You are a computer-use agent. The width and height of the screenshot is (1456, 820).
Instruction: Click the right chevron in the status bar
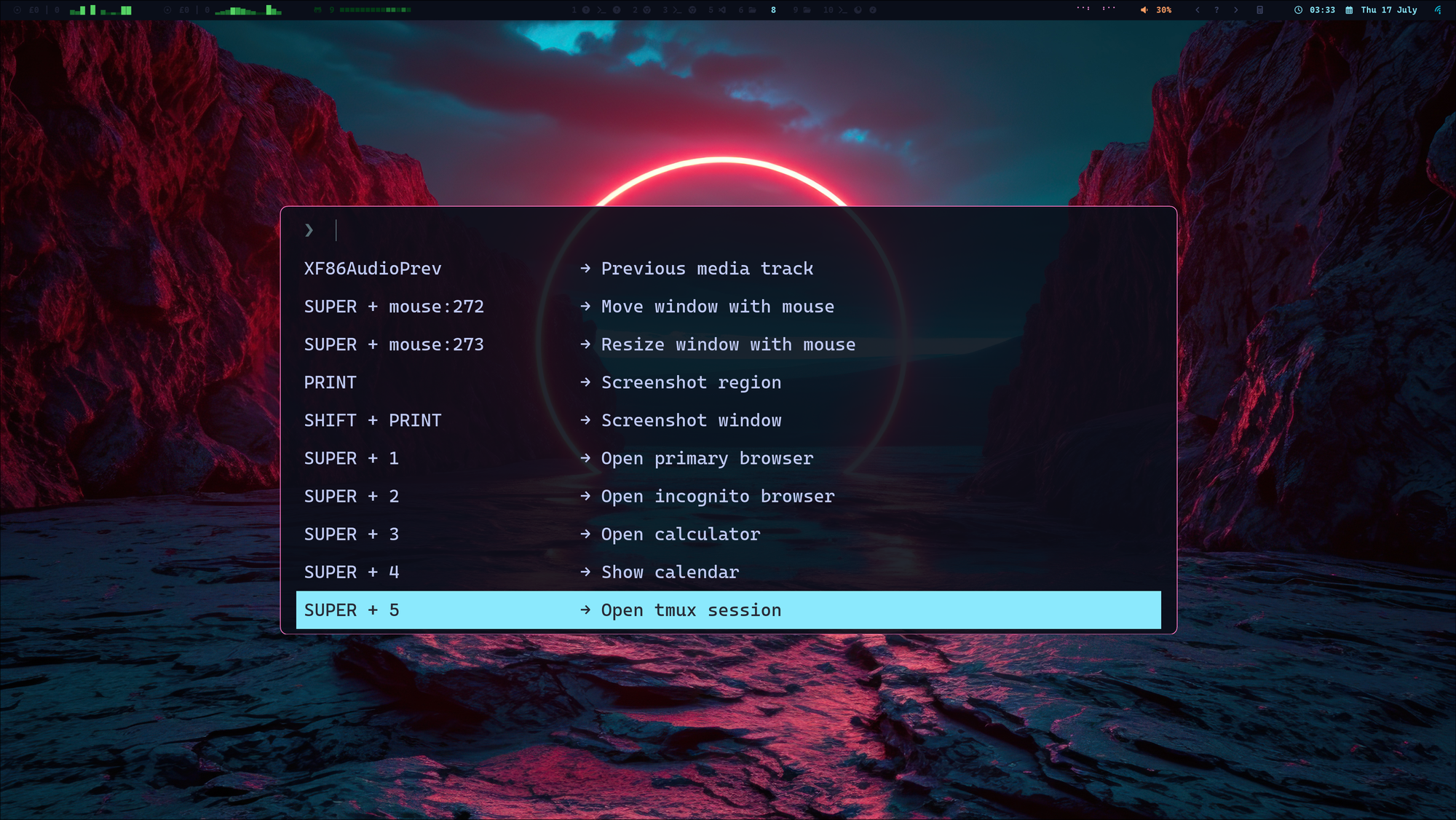coord(1236,10)
